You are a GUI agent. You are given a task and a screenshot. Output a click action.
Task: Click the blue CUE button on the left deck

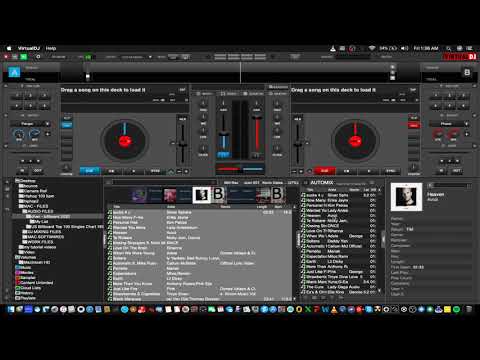90,171
